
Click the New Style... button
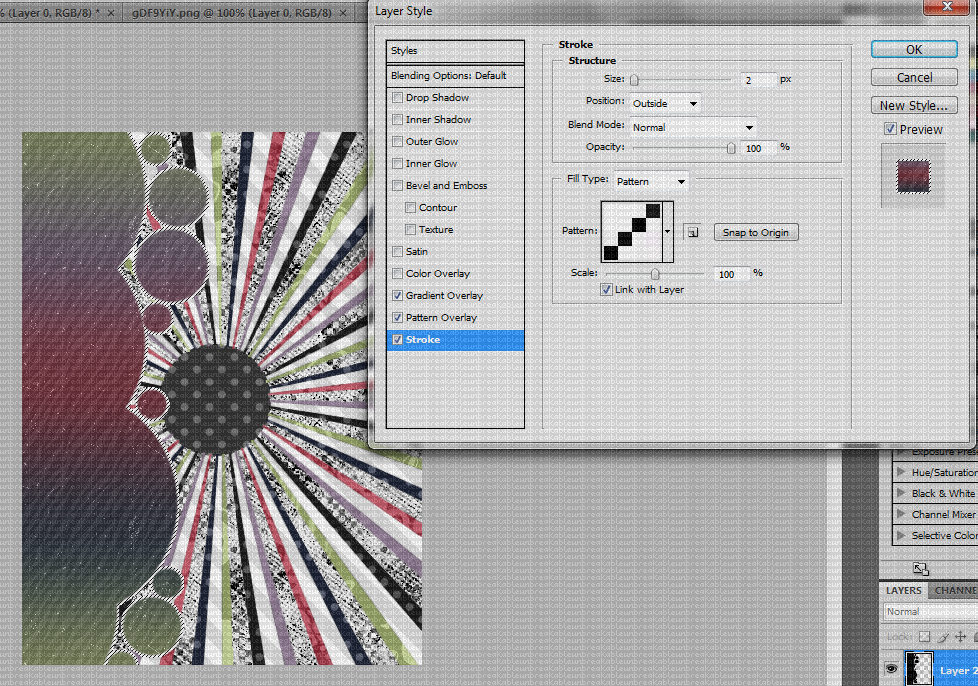coord(914,105)
